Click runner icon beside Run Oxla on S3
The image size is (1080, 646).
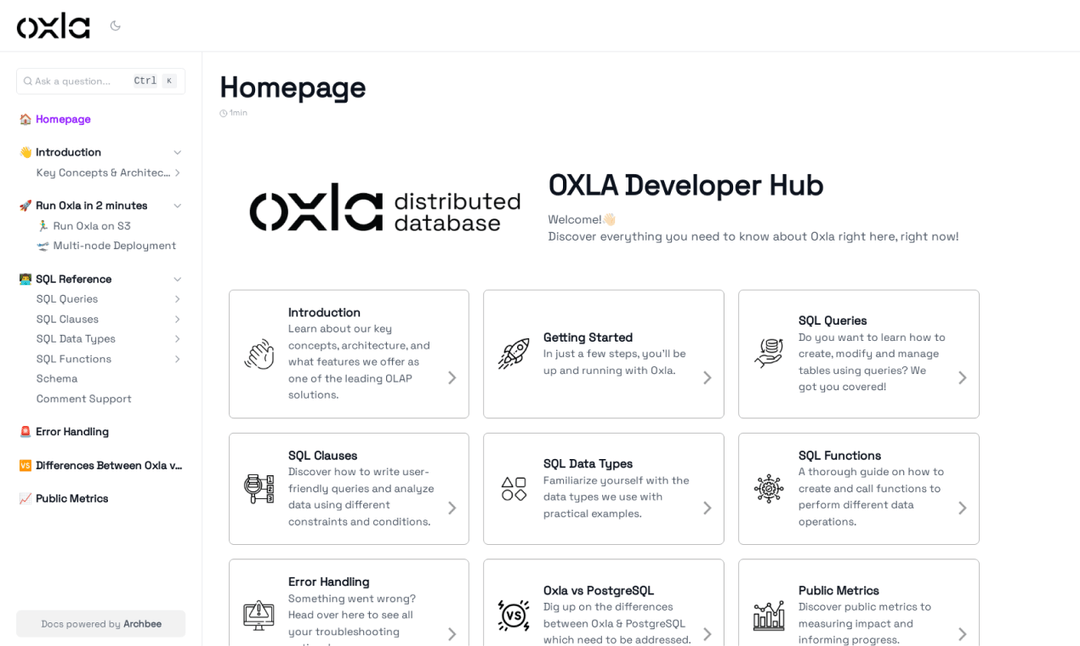[x=43, y=226]
